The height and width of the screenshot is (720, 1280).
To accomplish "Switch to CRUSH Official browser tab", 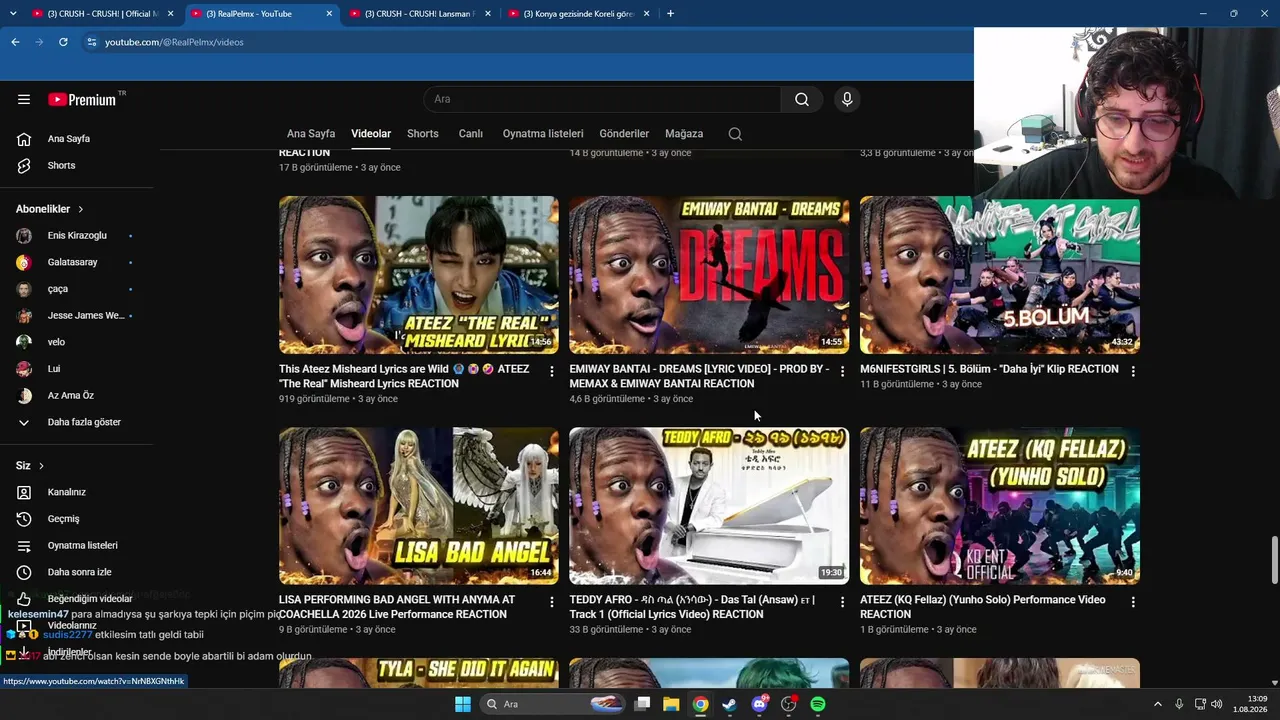I will click(x=101, y=14).
